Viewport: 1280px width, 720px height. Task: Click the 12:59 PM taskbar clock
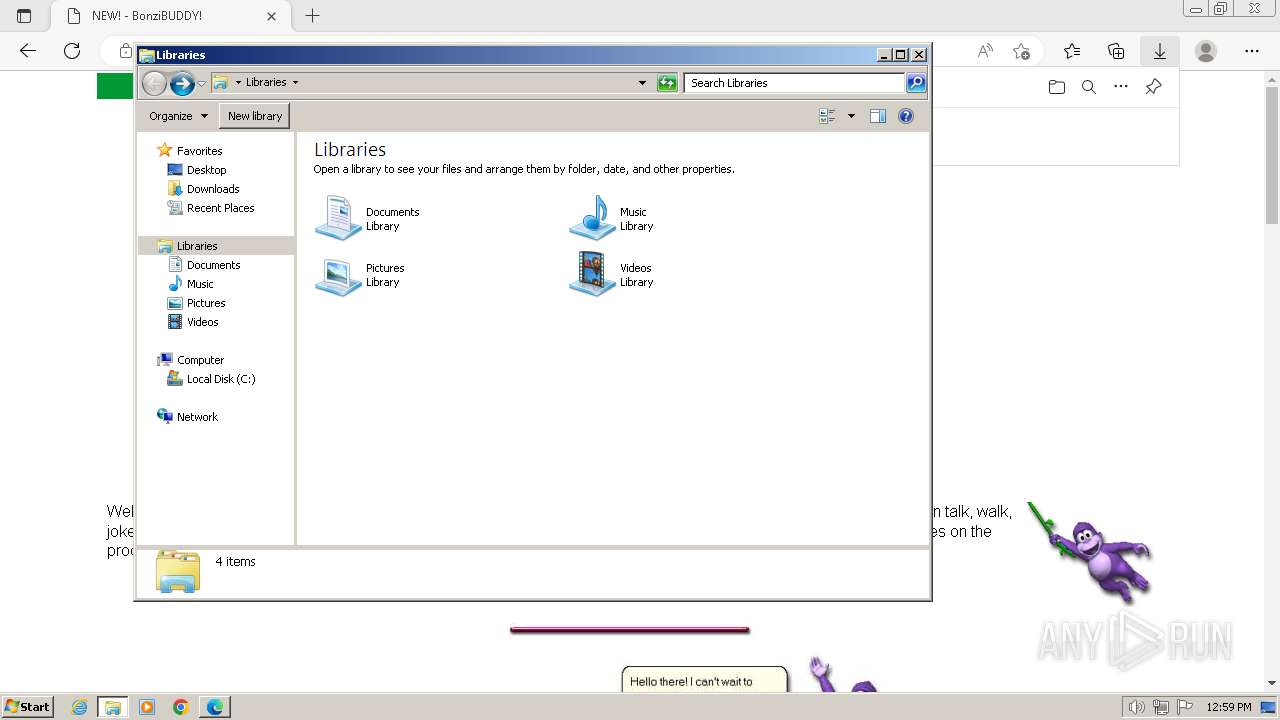[1229, 707]
